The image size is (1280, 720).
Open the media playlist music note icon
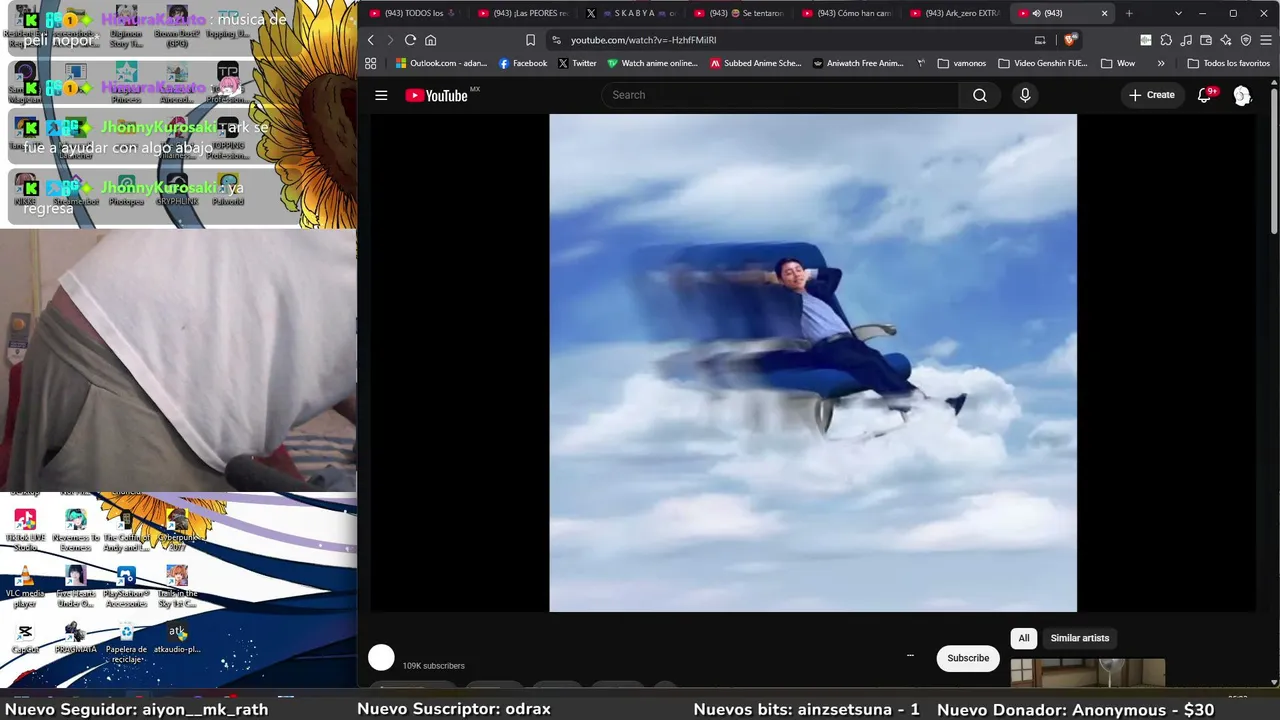[1186, 40]
